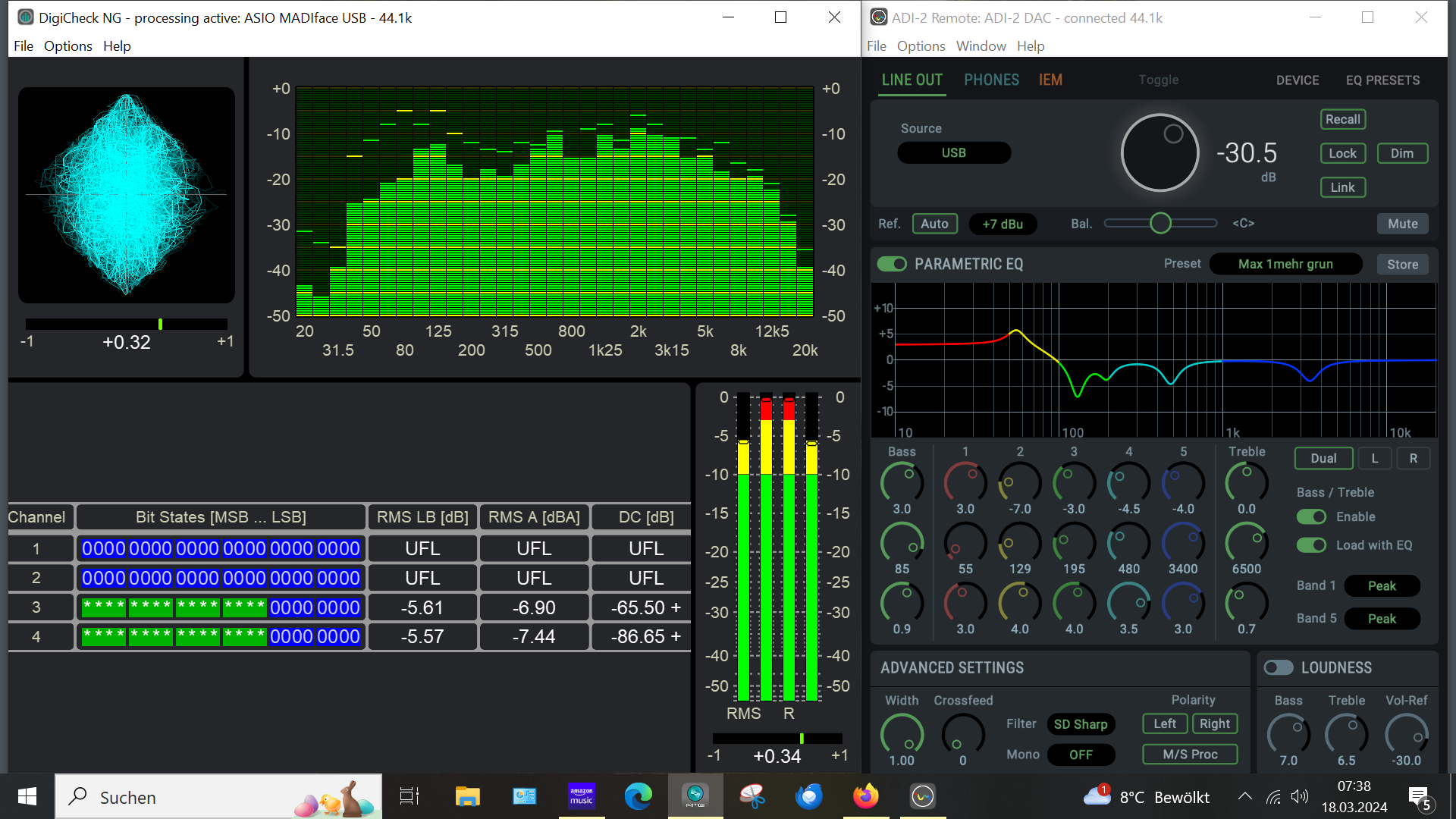The height and width of the screenshot is (819, 1456).
Task: Toggle Bass / Treble Enable switch
Action: tap(1311, 516)
